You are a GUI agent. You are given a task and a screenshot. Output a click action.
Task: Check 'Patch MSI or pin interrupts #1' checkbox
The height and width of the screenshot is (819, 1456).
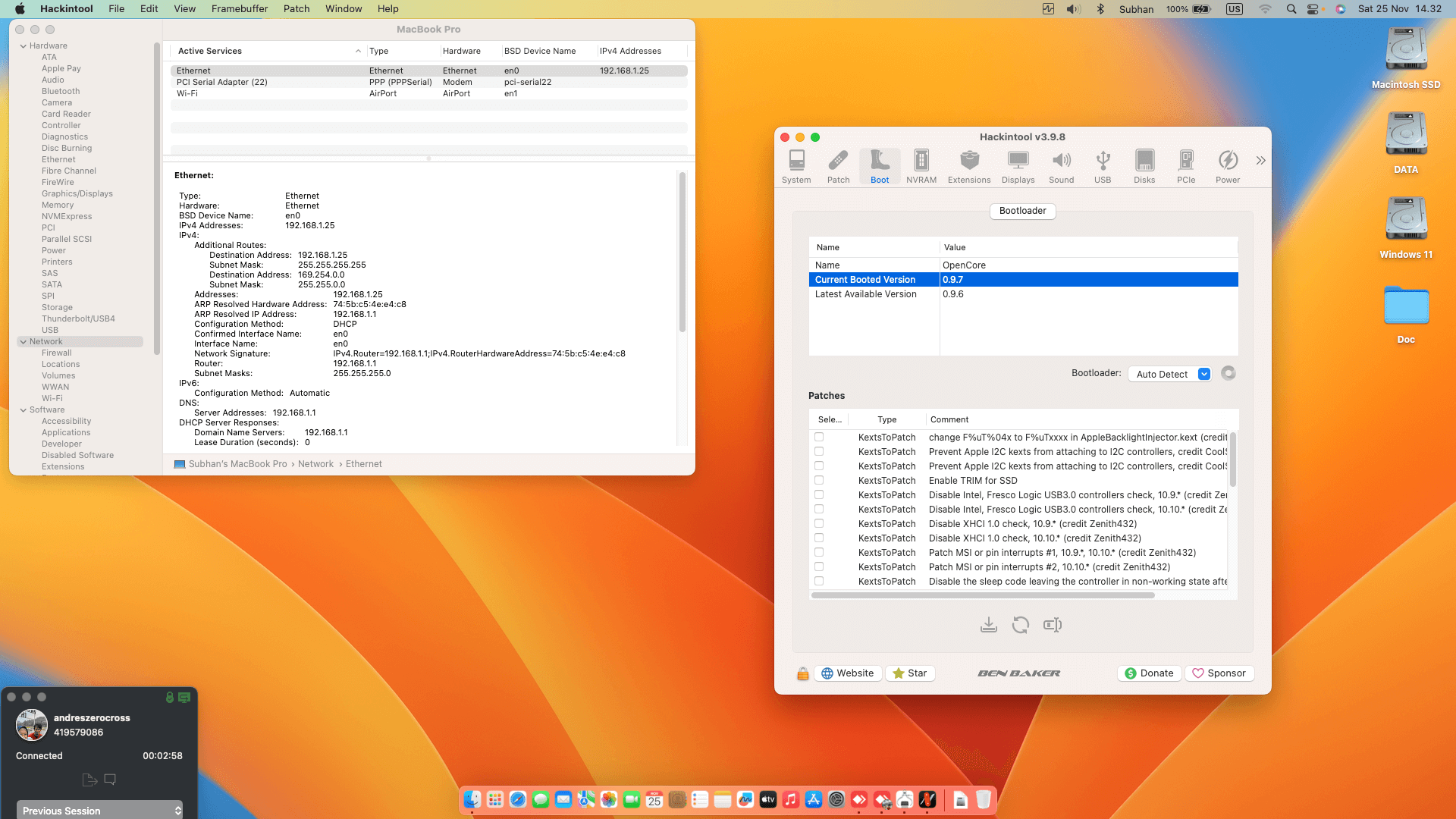coord(819,552)
